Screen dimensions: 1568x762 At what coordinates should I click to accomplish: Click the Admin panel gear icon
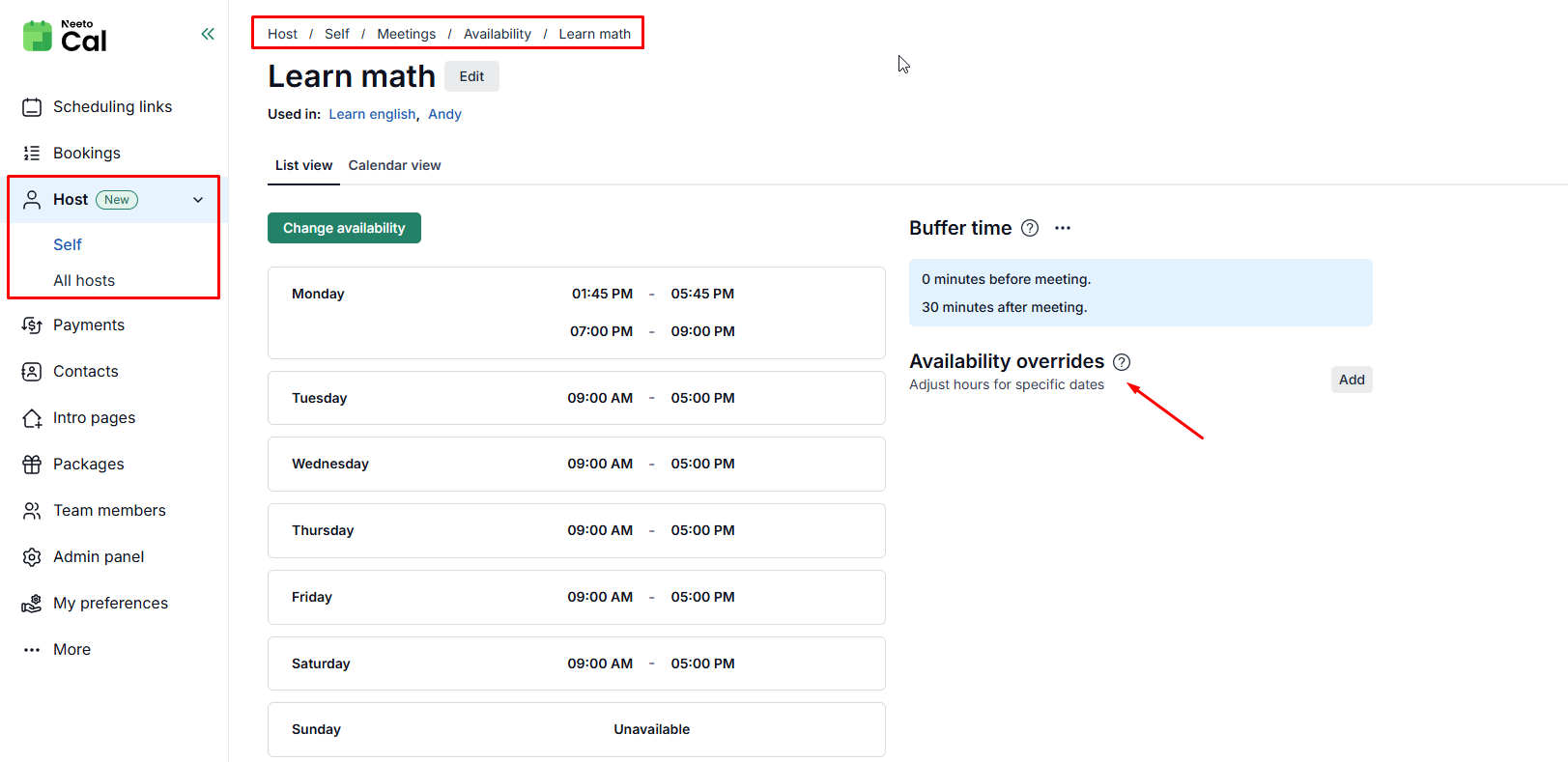tap(32, 557)
